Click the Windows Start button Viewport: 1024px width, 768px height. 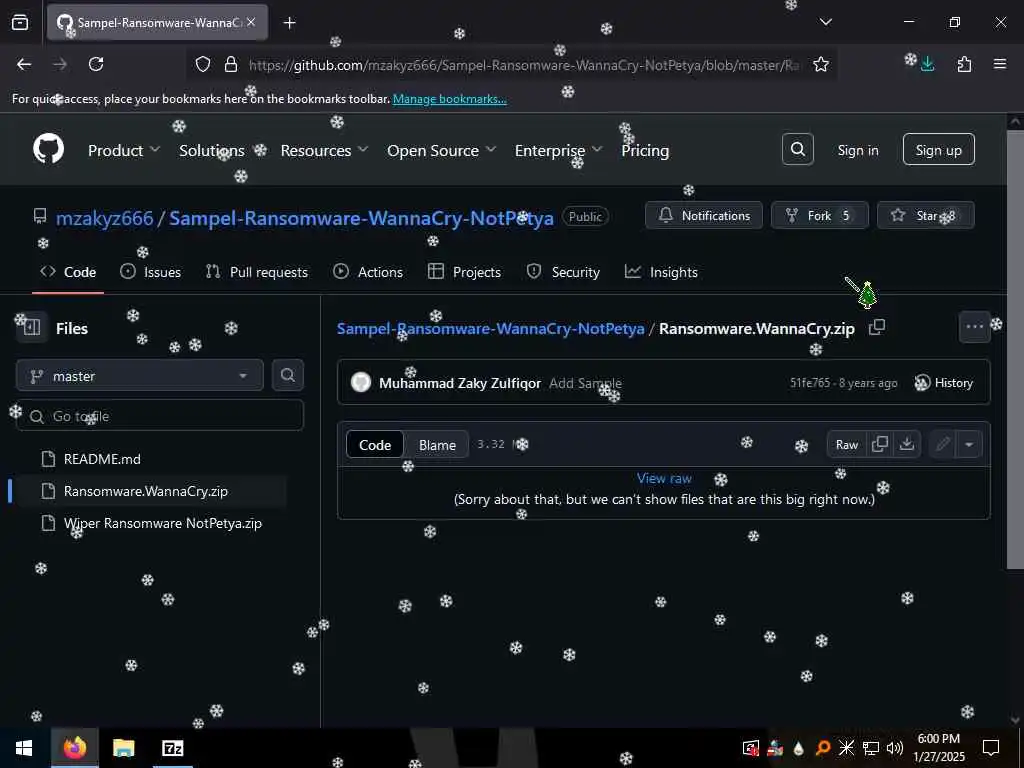[24, 748]
